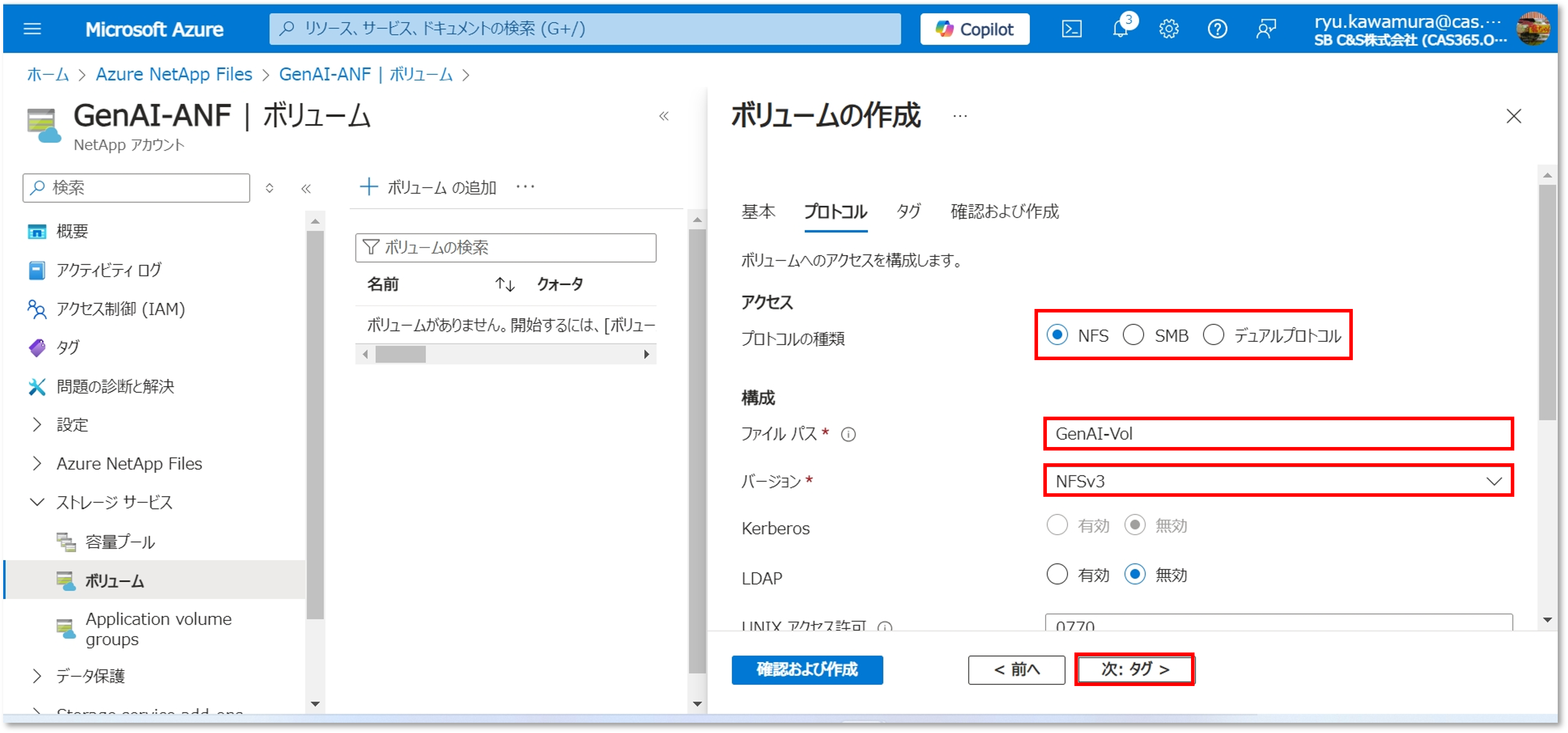1568x733 pixels.
Task: Open the hamburger portal menu
Action: pyautogui.click(x=32, y=29)
